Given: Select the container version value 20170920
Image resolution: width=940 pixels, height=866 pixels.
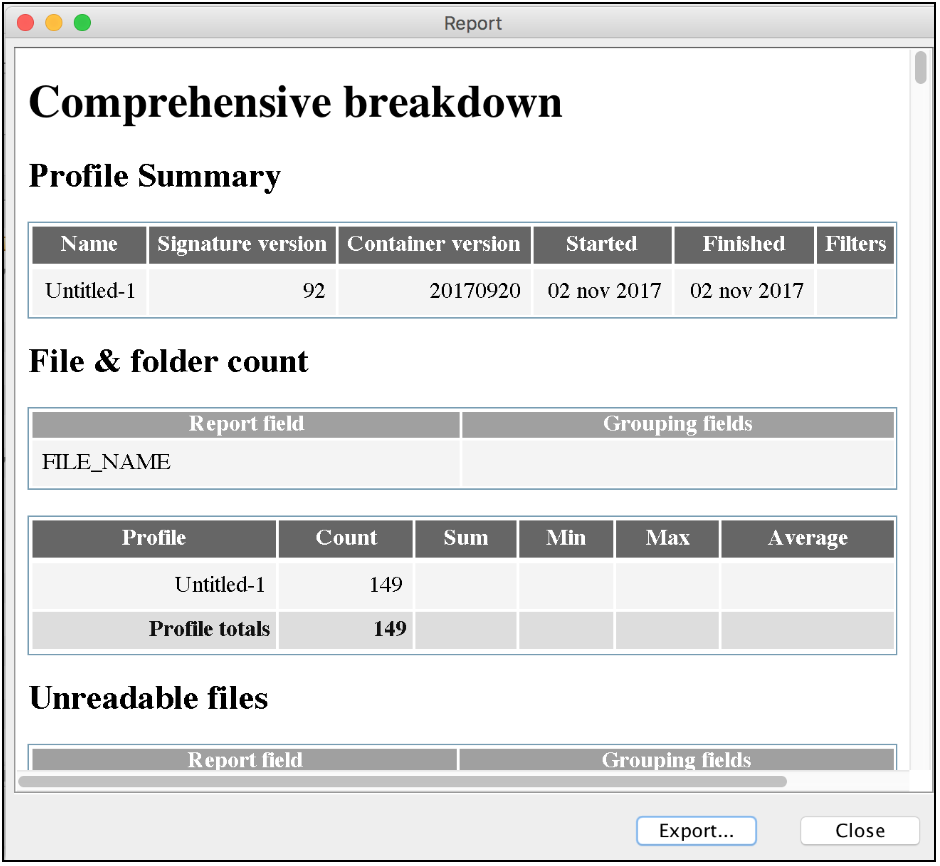Looking at the screenshot, I should (475, 291).
